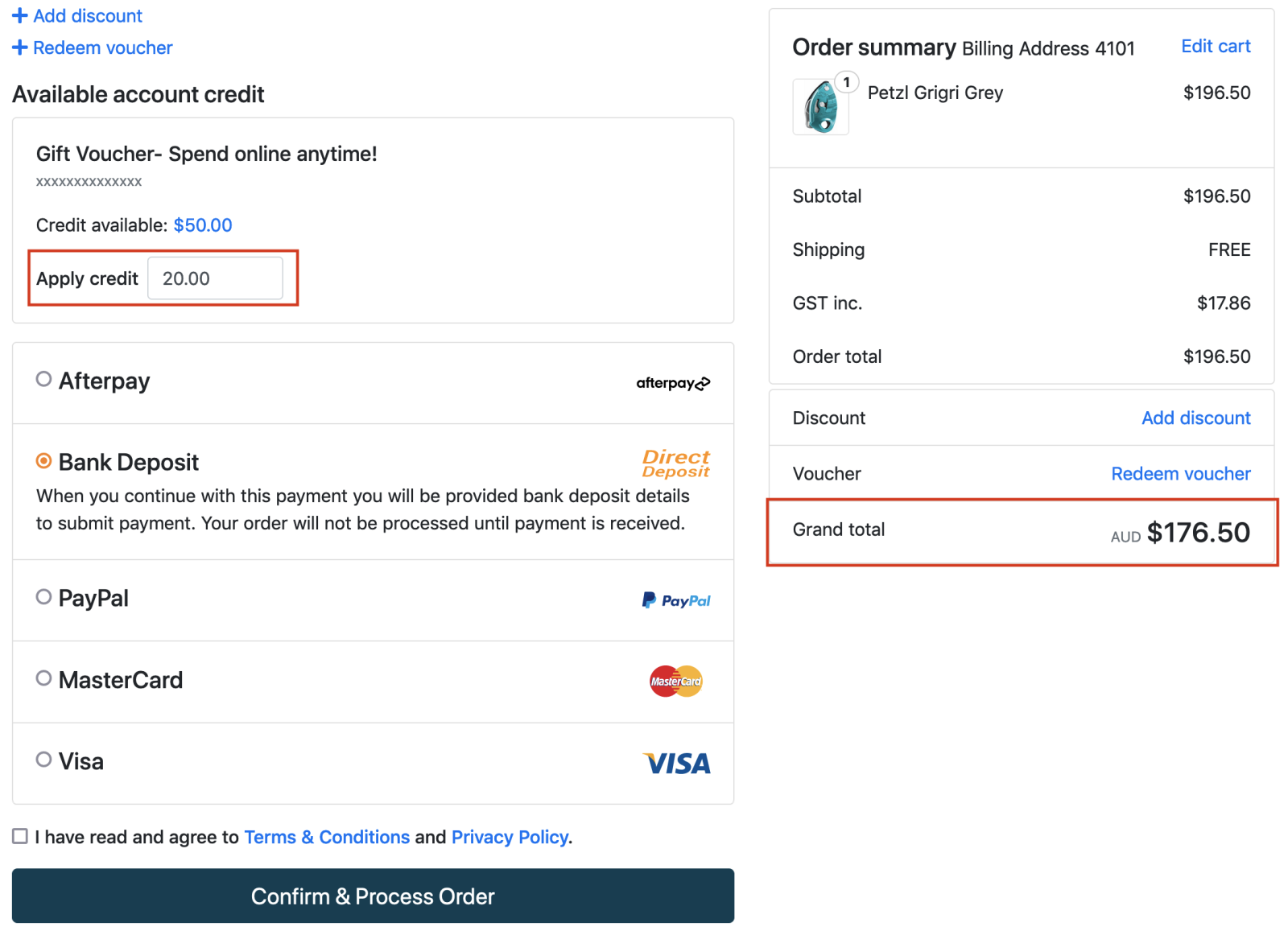Click Redeem voucher in order summary
The height and width of the screenshot is (935, 1288).
1180,474
